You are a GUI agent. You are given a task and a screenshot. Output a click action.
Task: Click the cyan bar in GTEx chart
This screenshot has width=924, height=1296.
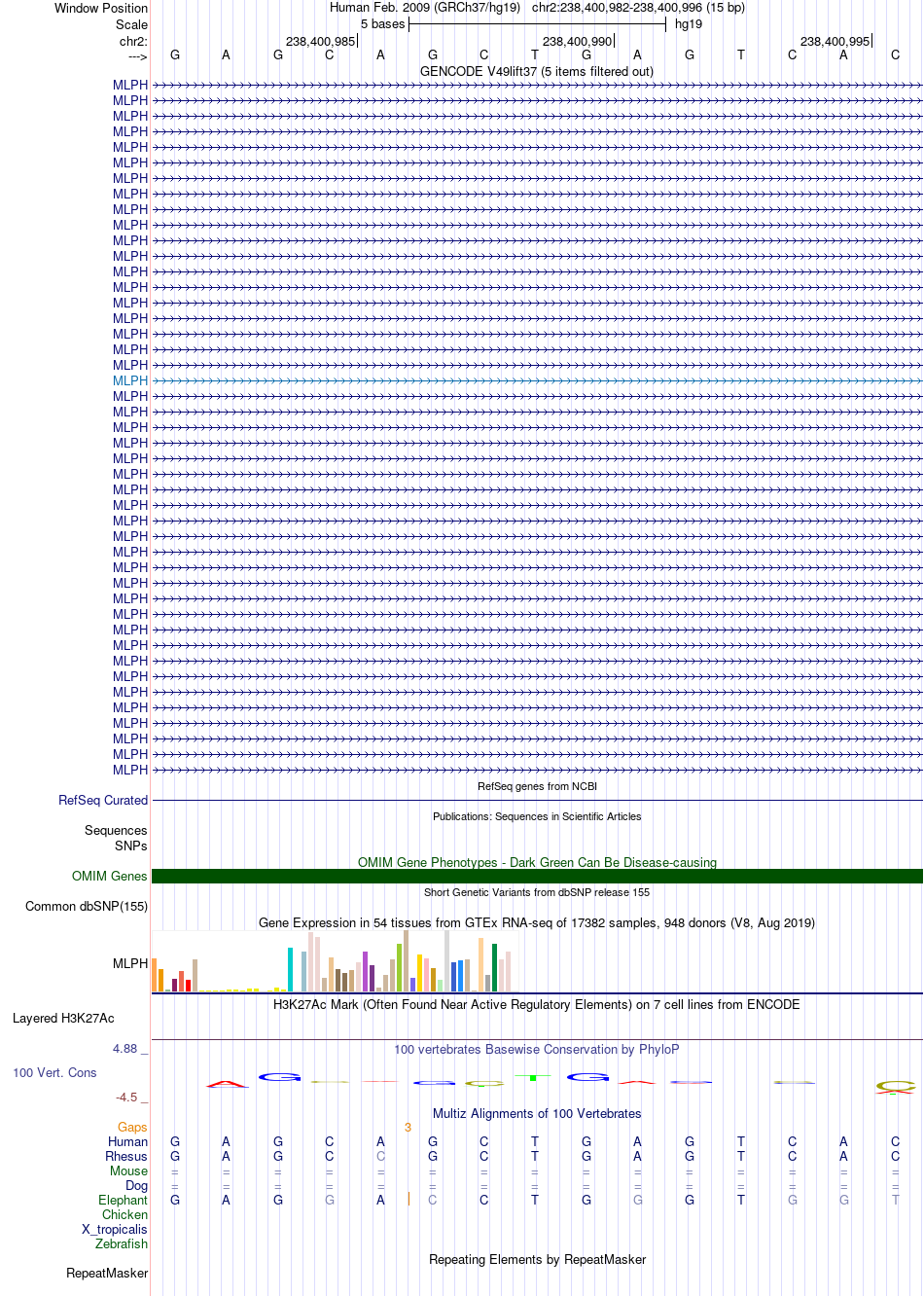pos(291,969)
